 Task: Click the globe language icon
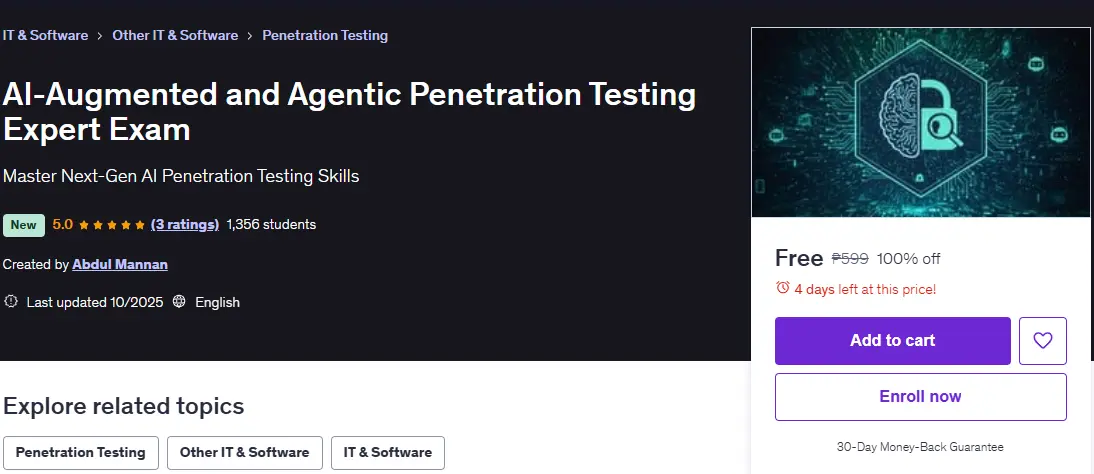coord(179,302)
